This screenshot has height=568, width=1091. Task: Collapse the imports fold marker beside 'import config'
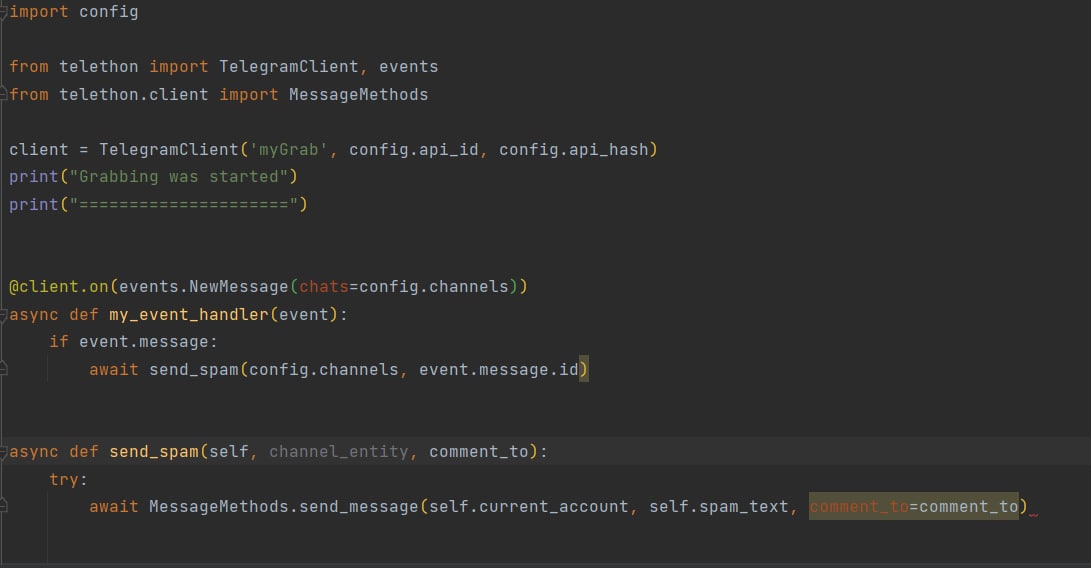click(x=3, y=13)
